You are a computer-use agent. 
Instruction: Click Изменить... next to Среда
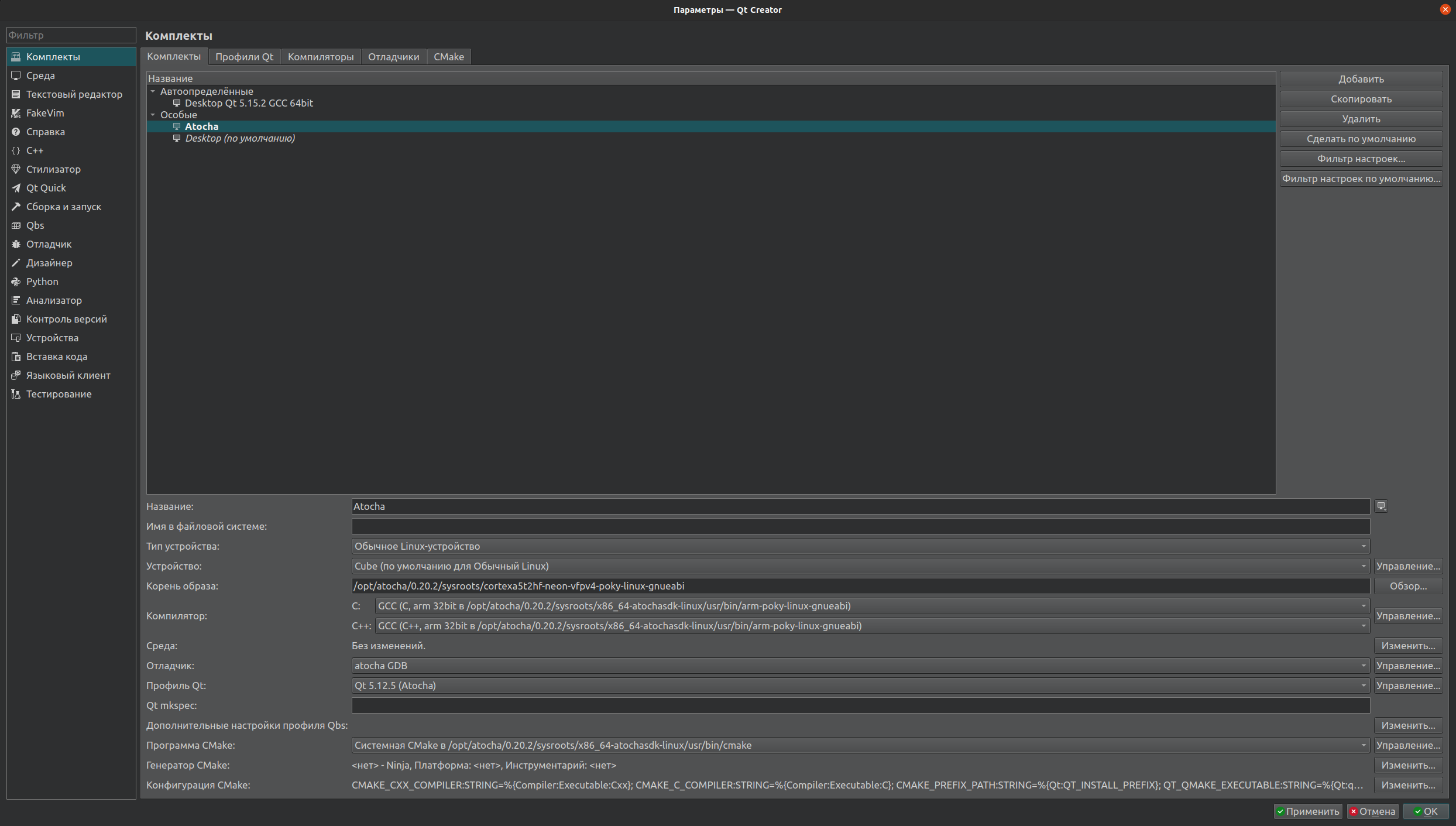coord(1408,646)
